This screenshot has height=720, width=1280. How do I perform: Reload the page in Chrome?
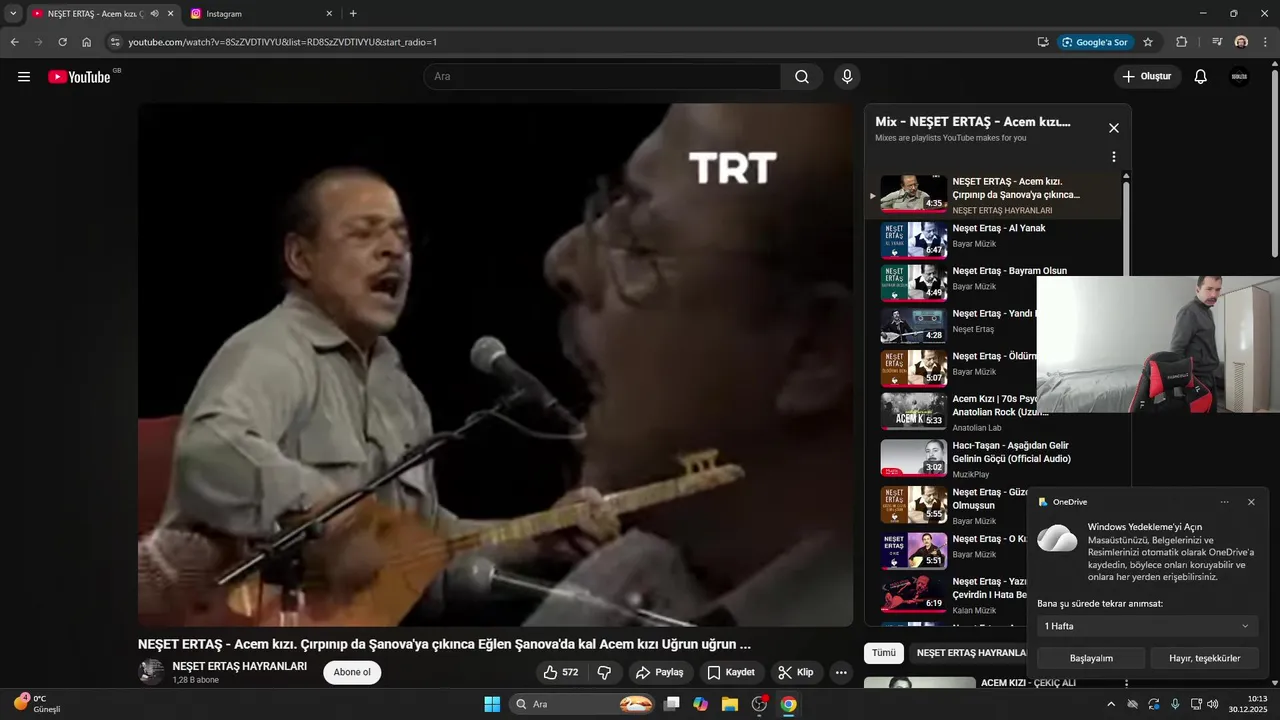click(62, 42)
